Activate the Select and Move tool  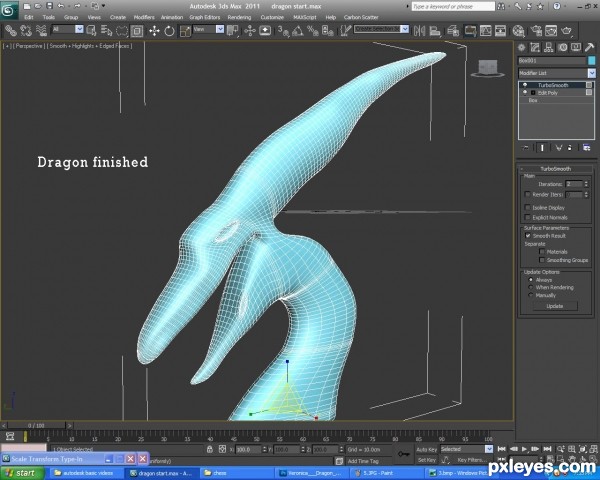click(154, 31)
